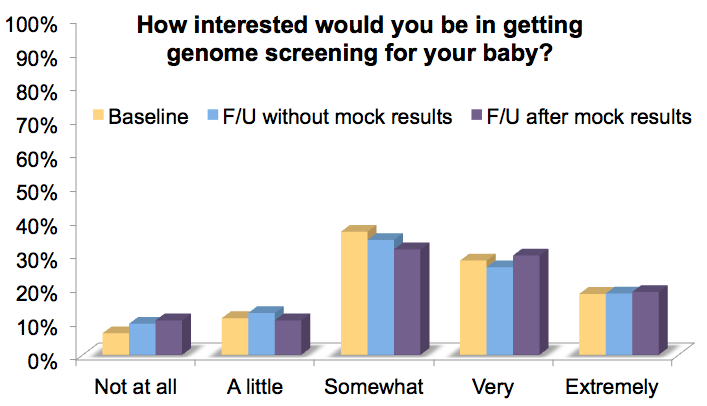This screenshot has height=406, width=707.
Task: Click the blue bar in Somewhat group
Action: (x=381, y=297)
